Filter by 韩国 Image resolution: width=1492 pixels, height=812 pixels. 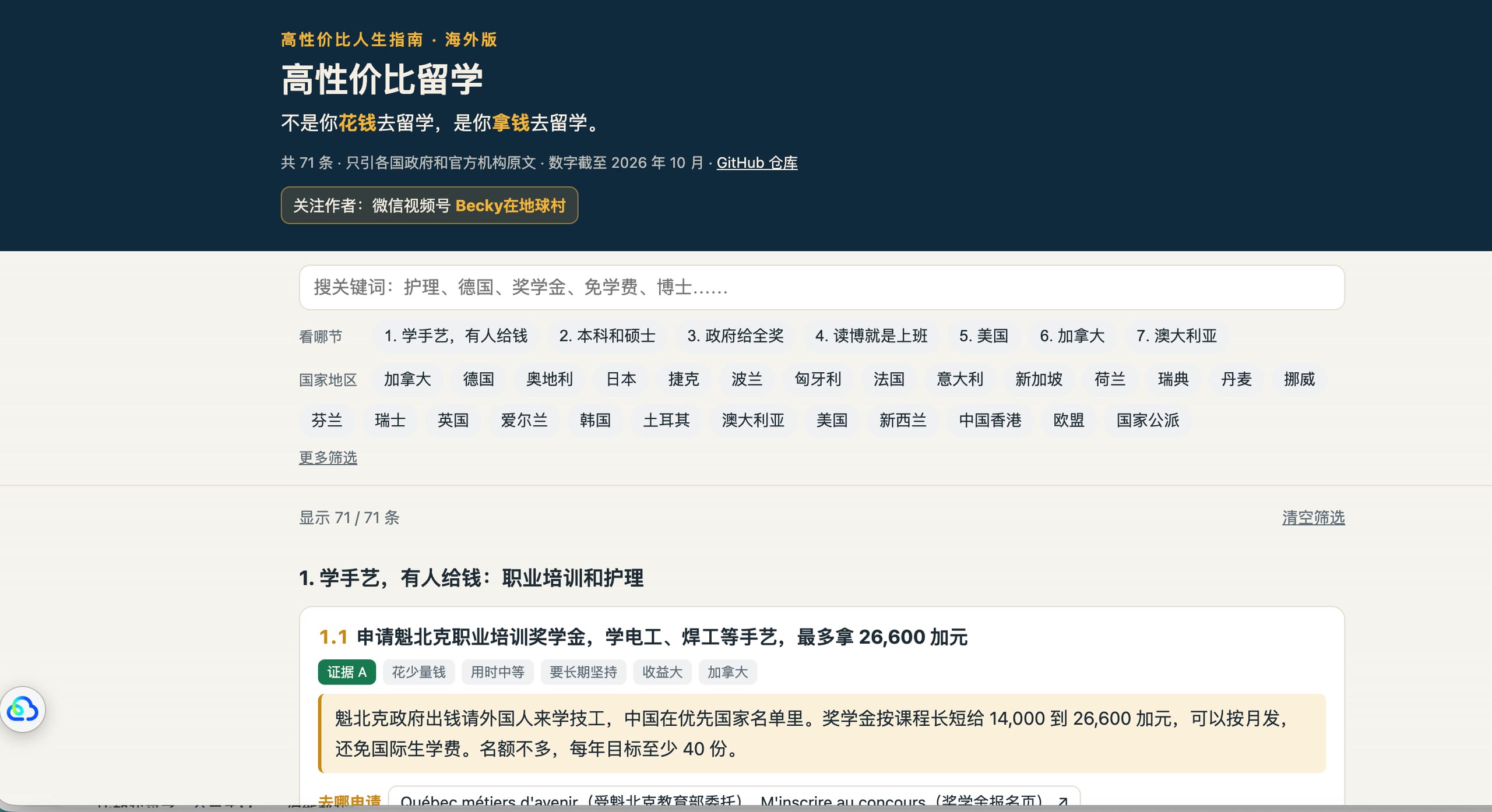pyautogui.click(x=596, y=420)
